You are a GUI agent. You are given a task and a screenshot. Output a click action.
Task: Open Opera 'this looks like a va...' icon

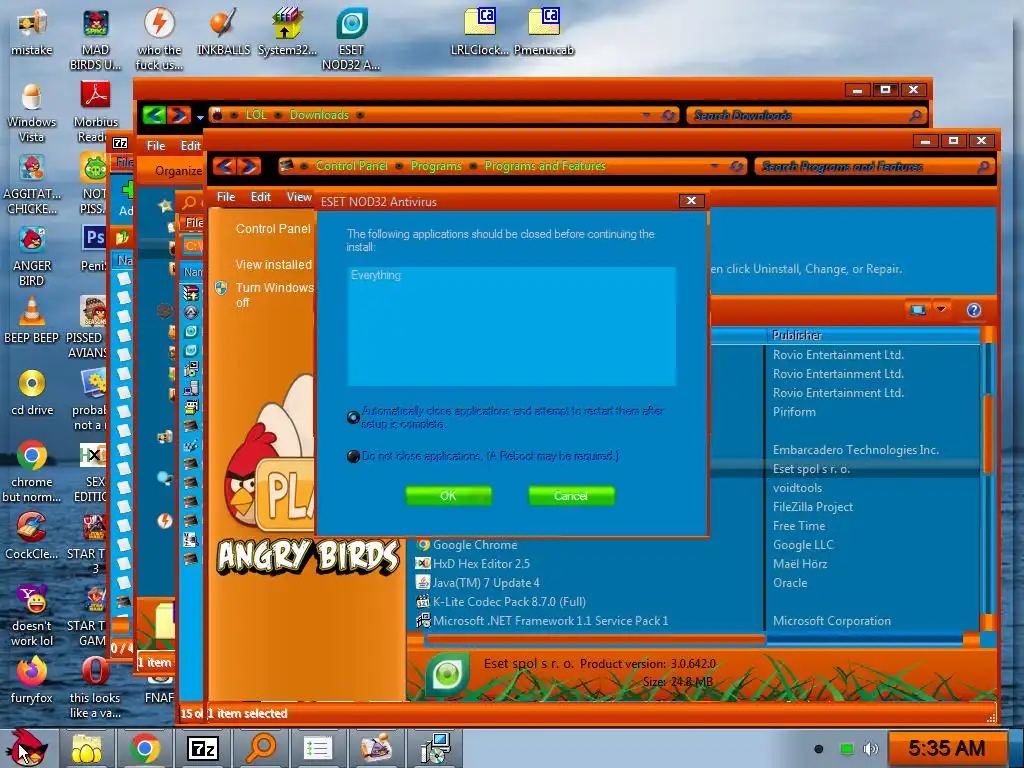[95, 687]
